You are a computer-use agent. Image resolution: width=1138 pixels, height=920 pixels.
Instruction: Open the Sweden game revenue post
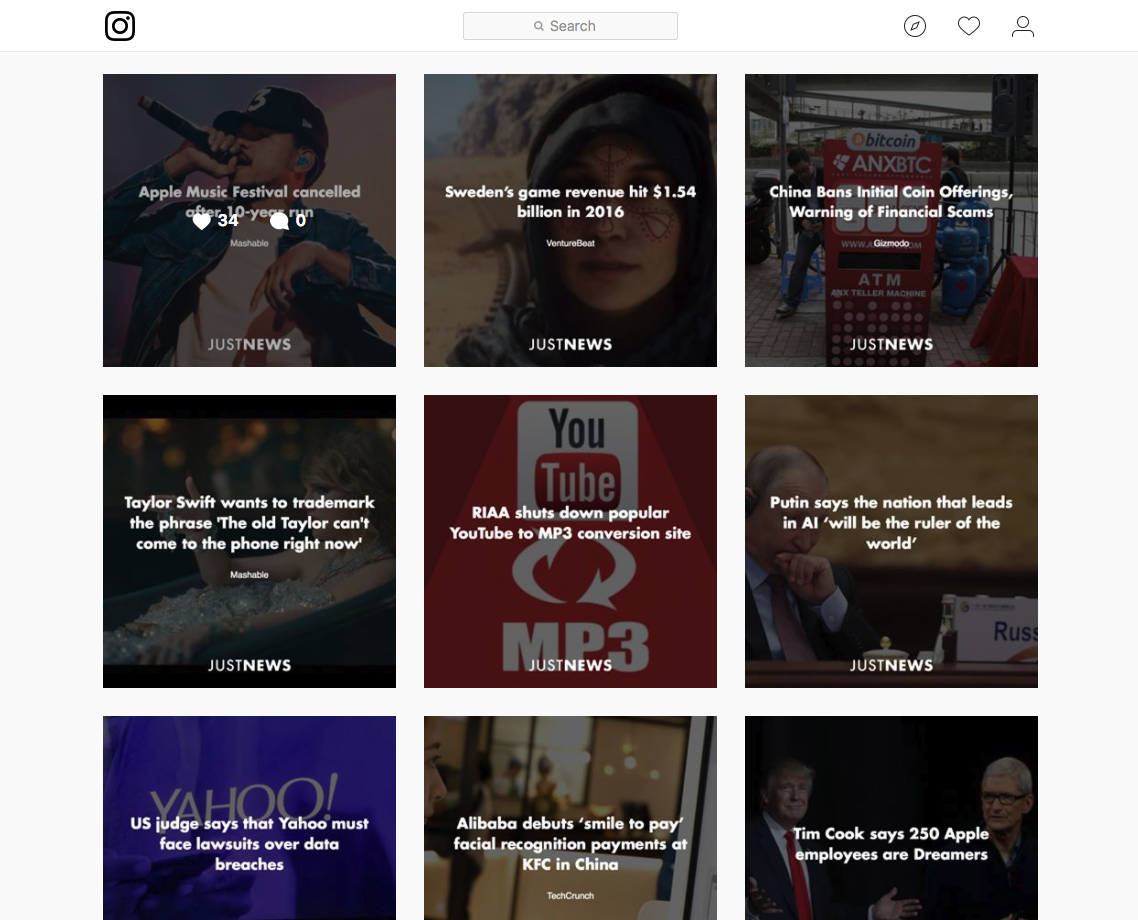(570, 220)
